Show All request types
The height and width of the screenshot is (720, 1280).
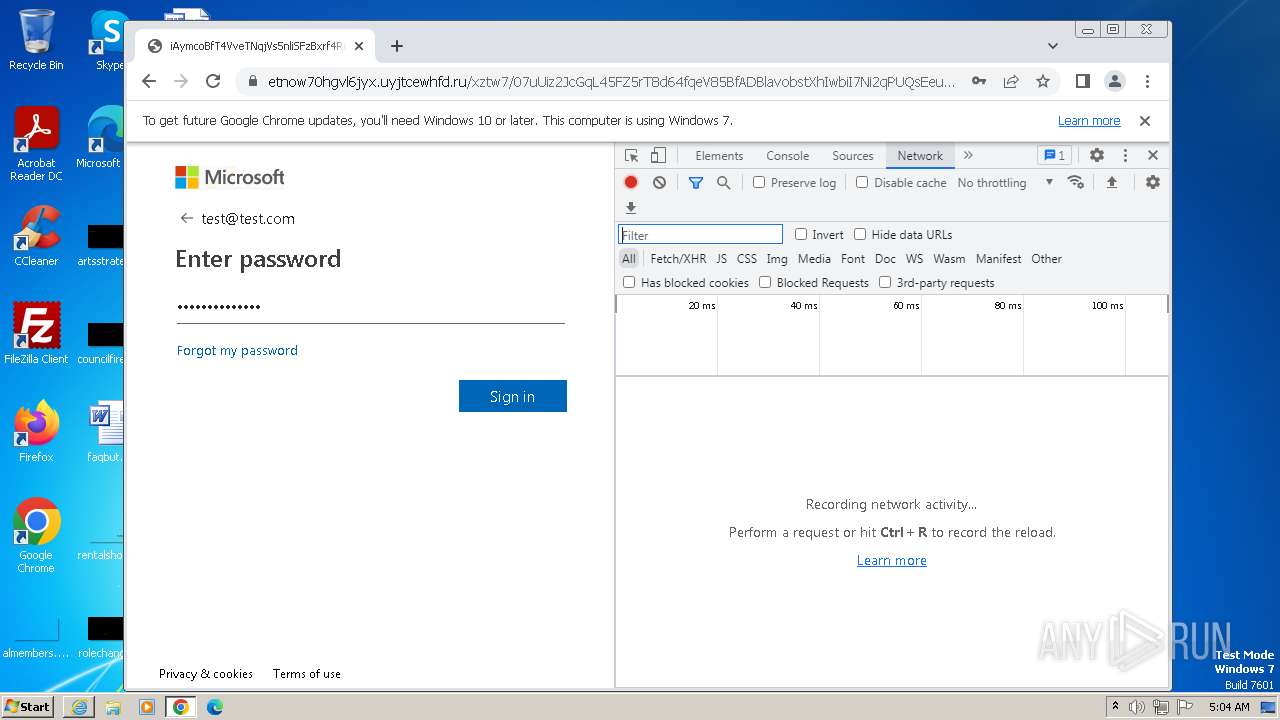pos(629,259)
